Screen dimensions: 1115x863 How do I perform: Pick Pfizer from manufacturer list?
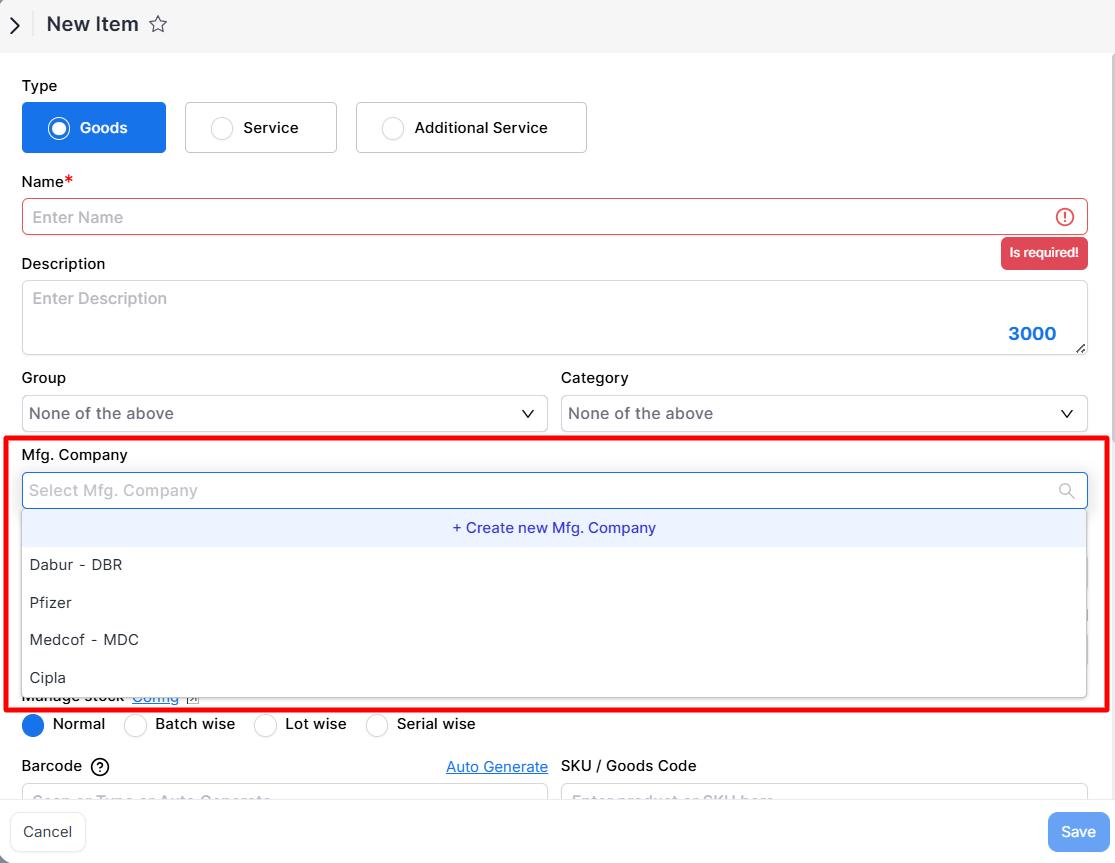tap(51, 603)
